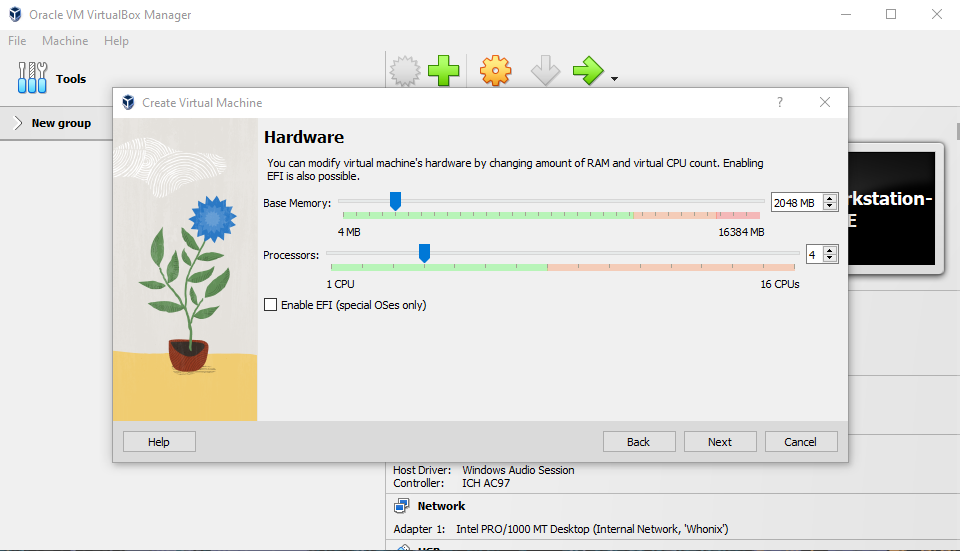Open the Start button dropdown arrow
960x551 pixels.
(614, 78)
